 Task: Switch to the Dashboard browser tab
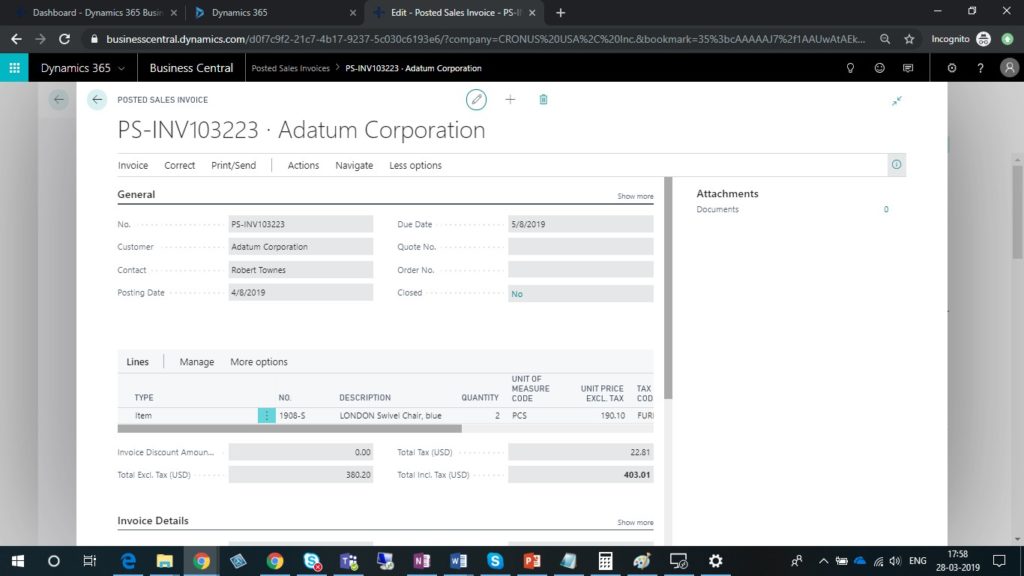click(x=95, y=12)
